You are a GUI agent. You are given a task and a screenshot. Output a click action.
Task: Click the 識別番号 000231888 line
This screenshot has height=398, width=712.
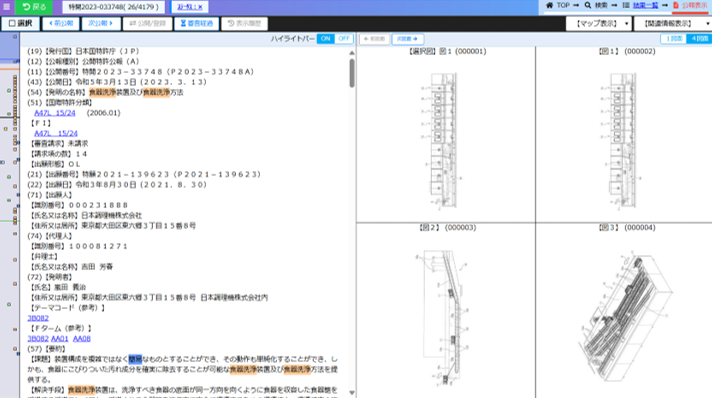(79, 205)
